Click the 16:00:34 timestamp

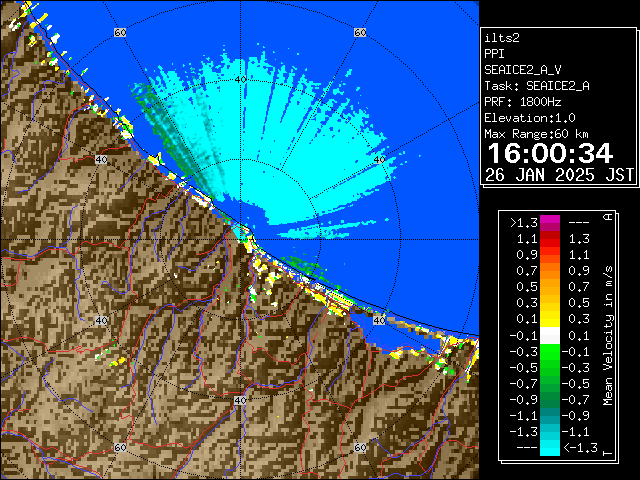(550, 153)
